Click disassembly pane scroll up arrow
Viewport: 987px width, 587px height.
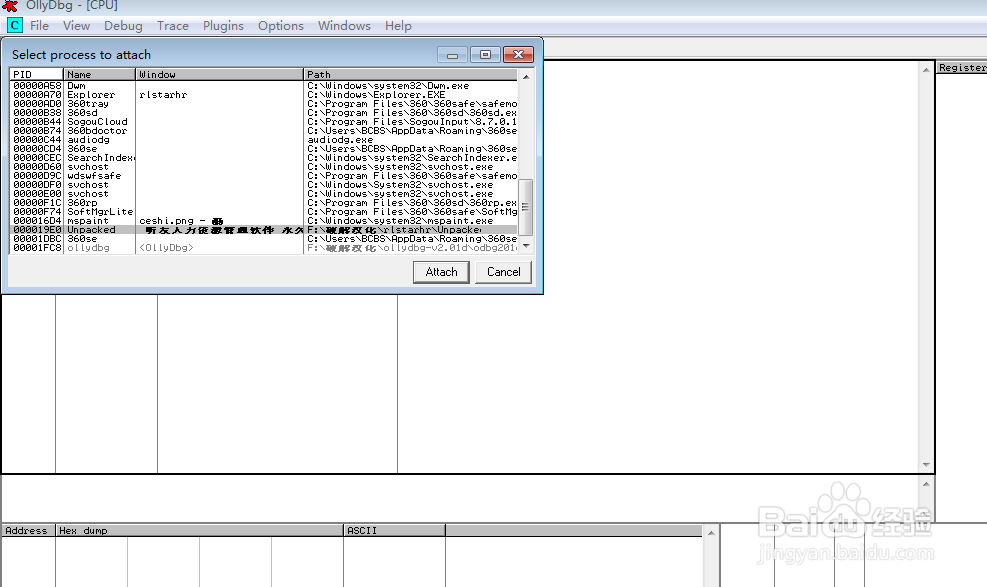point(926,69)
